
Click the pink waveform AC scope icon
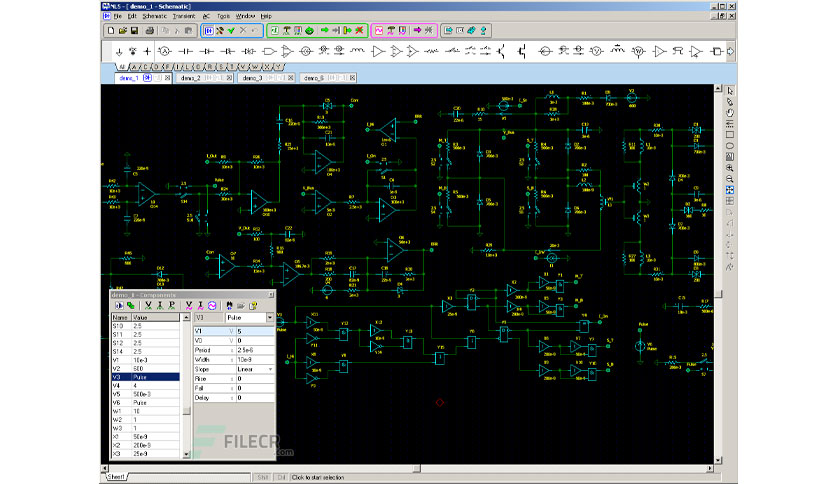379,30
